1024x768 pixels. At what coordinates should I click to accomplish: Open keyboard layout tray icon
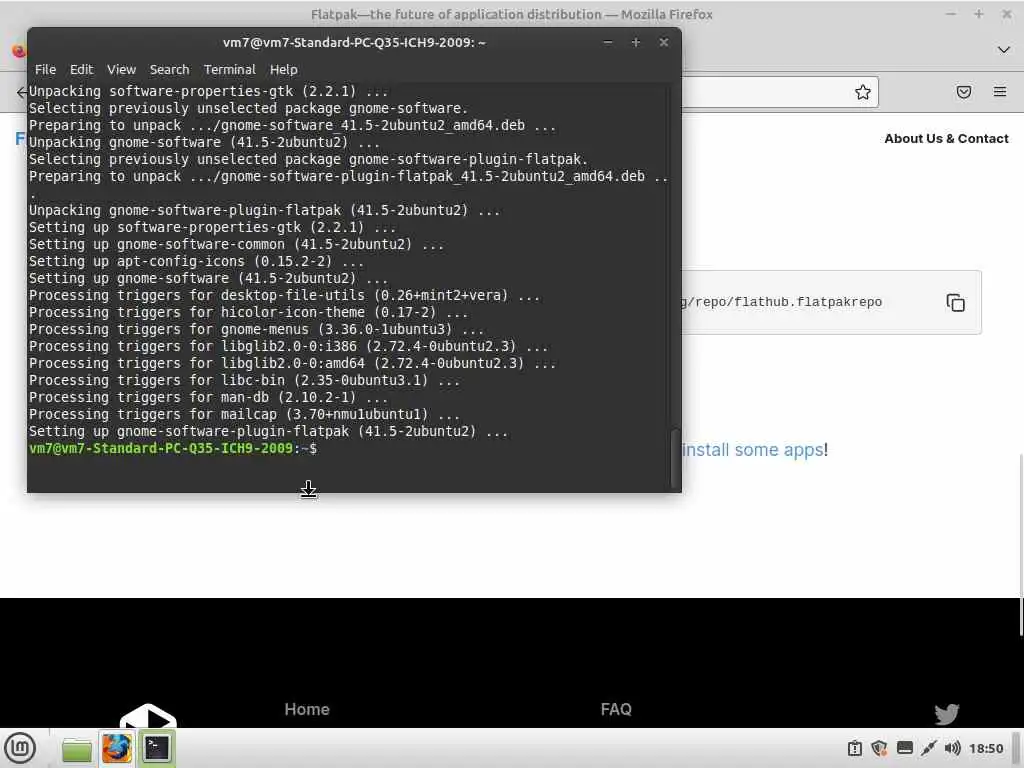(904, 748)
